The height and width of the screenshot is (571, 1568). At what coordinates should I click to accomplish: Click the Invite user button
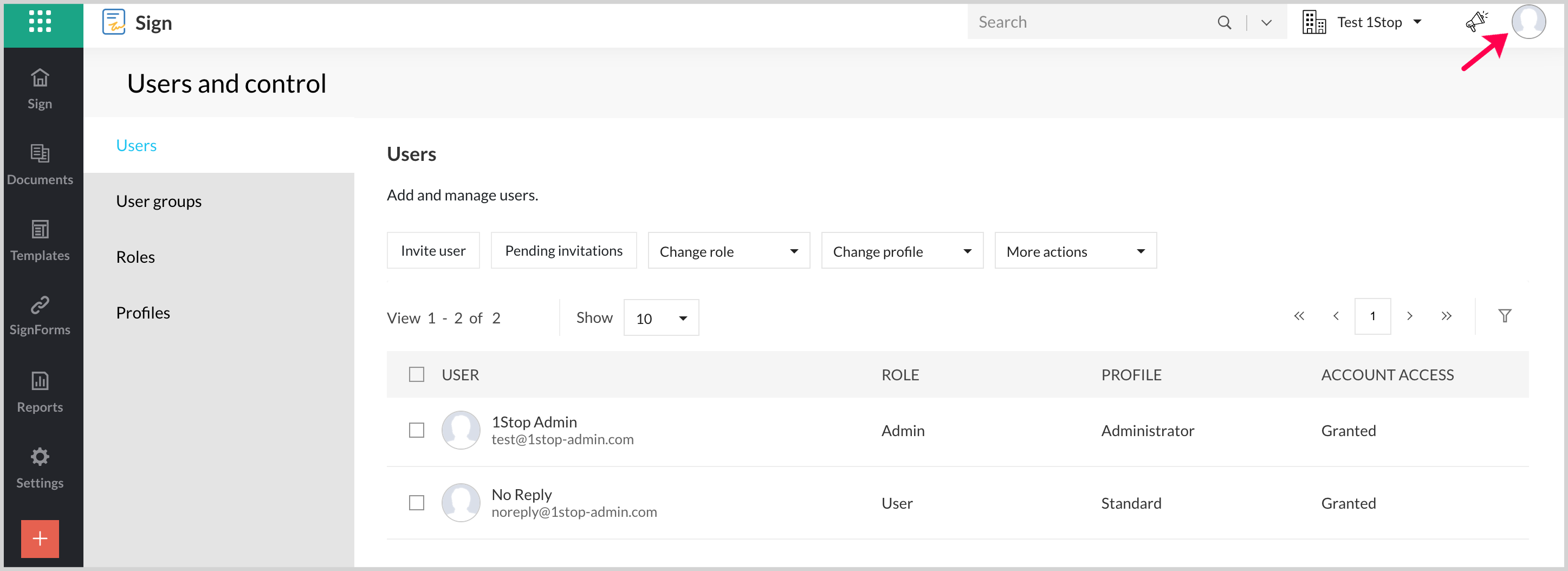coord(433,251)
